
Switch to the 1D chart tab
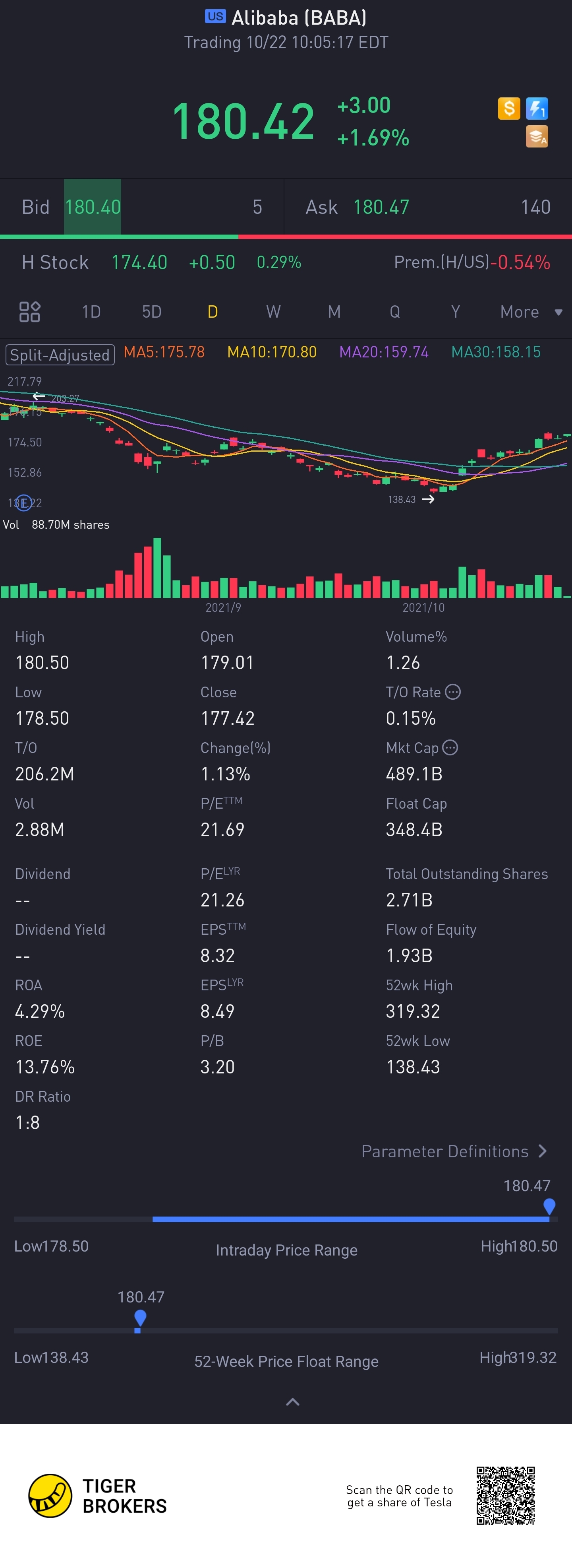91,312
